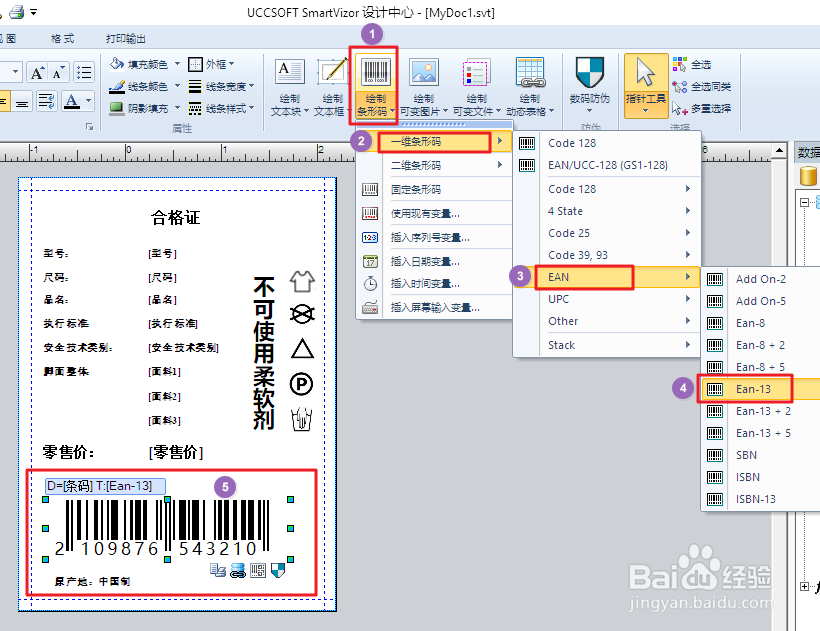820x631 pixels.
Task: Open the Draw Variable File (绘制可变文件) tool
Action: coord(476,87)
